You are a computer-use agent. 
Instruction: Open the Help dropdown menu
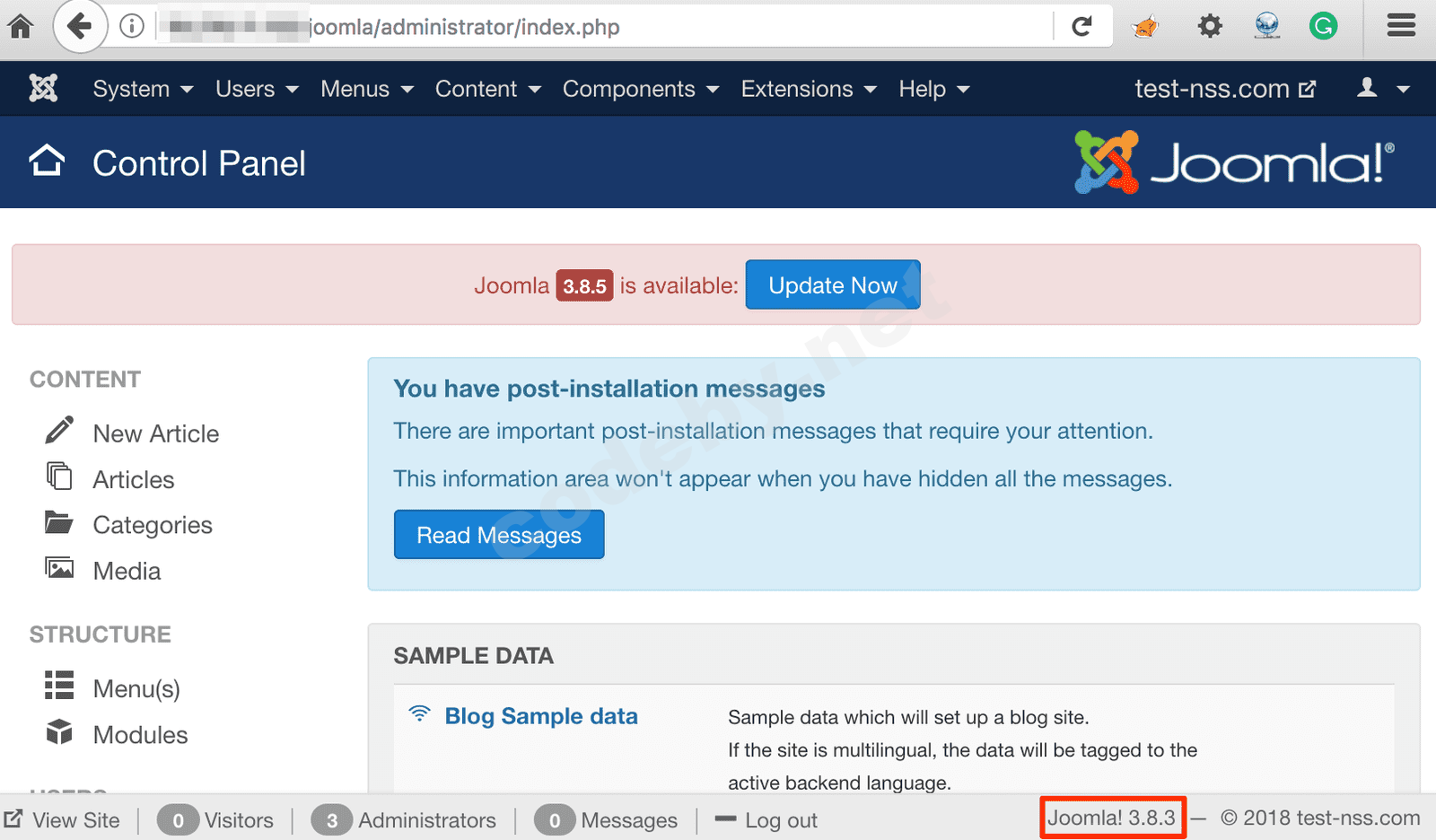[934, 89]
